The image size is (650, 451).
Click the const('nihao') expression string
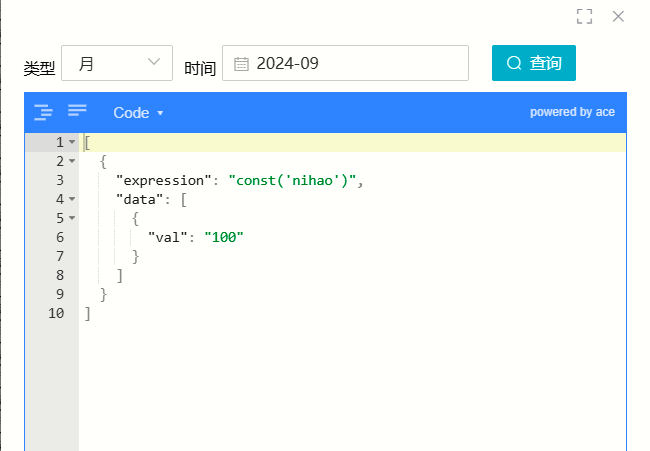pos(292,181)
